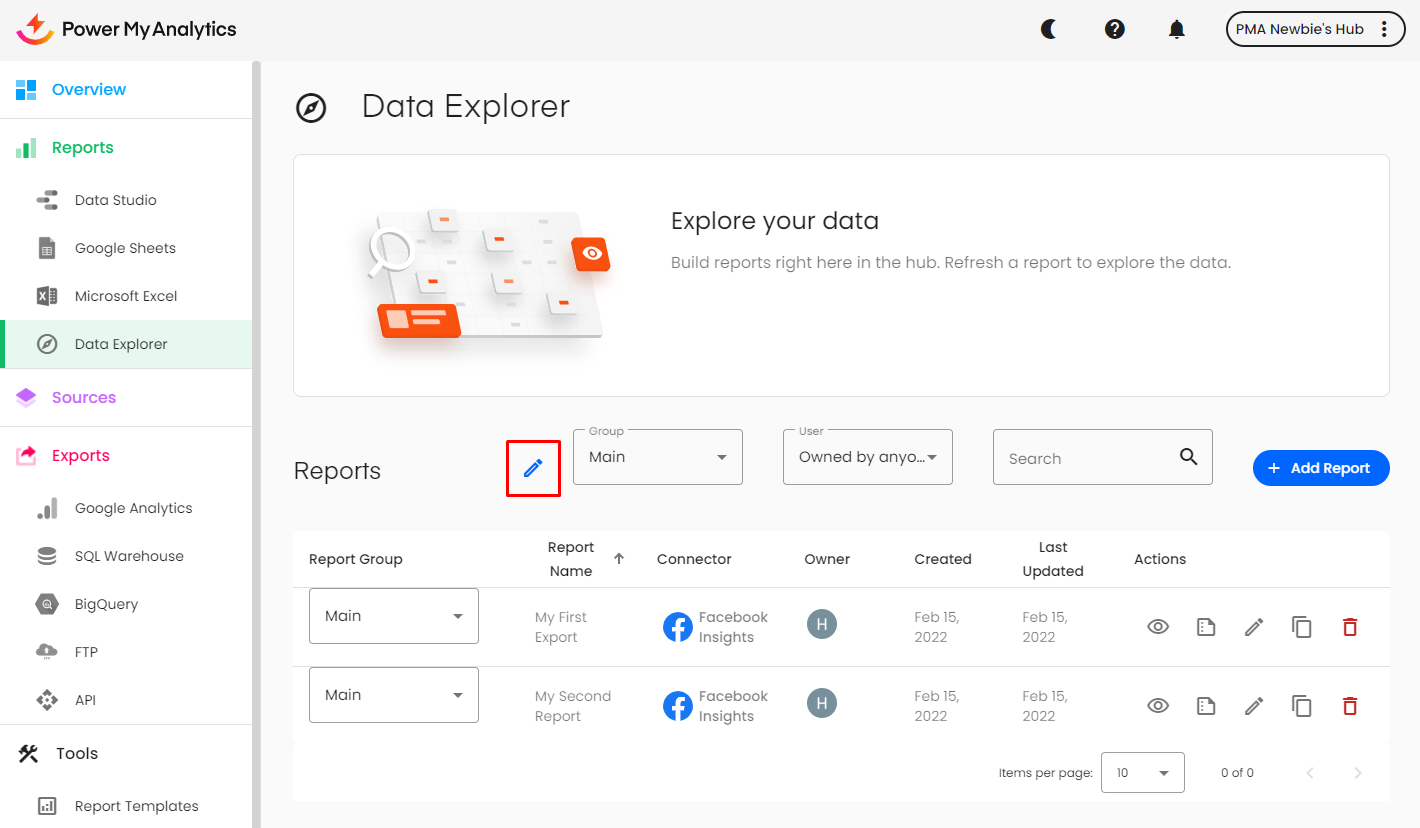Click the Add Report button

1321,468
